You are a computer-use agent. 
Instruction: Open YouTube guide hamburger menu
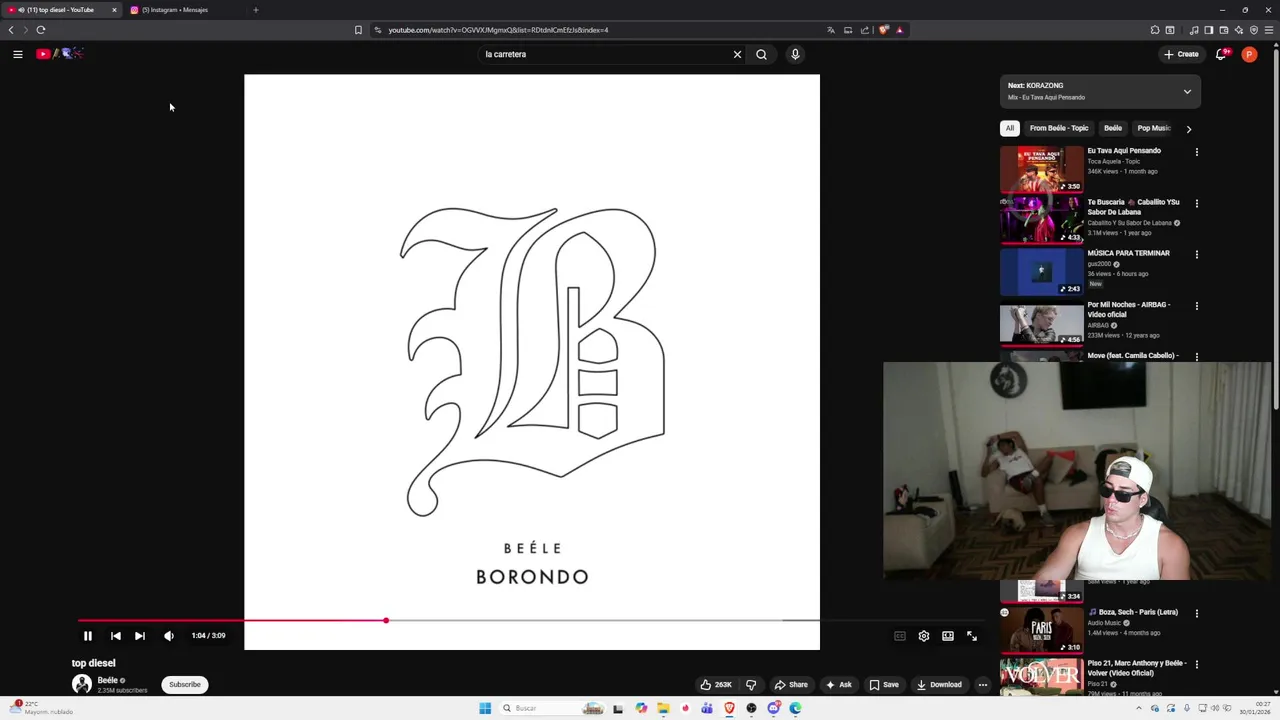coord(18,54)
